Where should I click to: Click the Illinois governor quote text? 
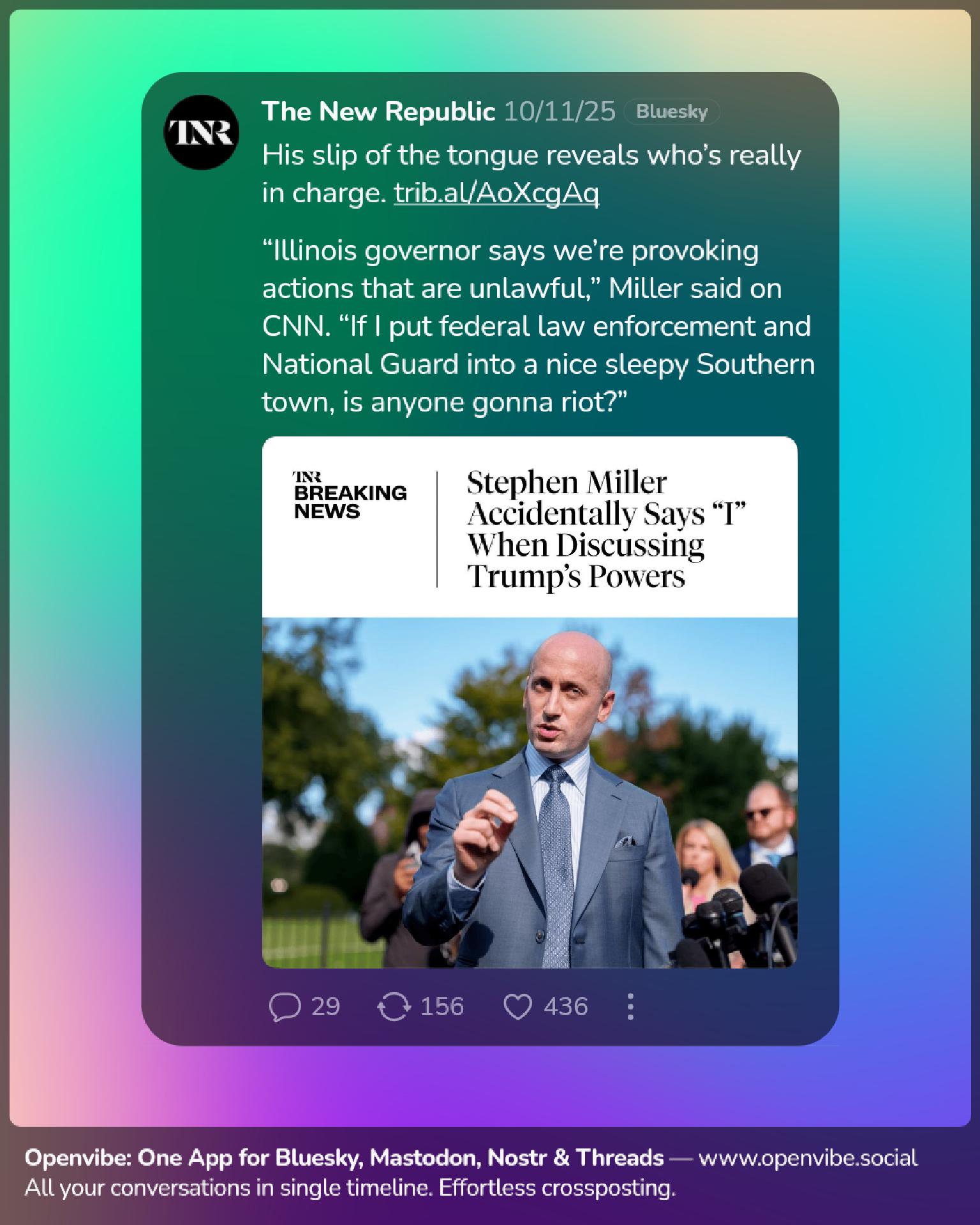[x=538, y=326]
